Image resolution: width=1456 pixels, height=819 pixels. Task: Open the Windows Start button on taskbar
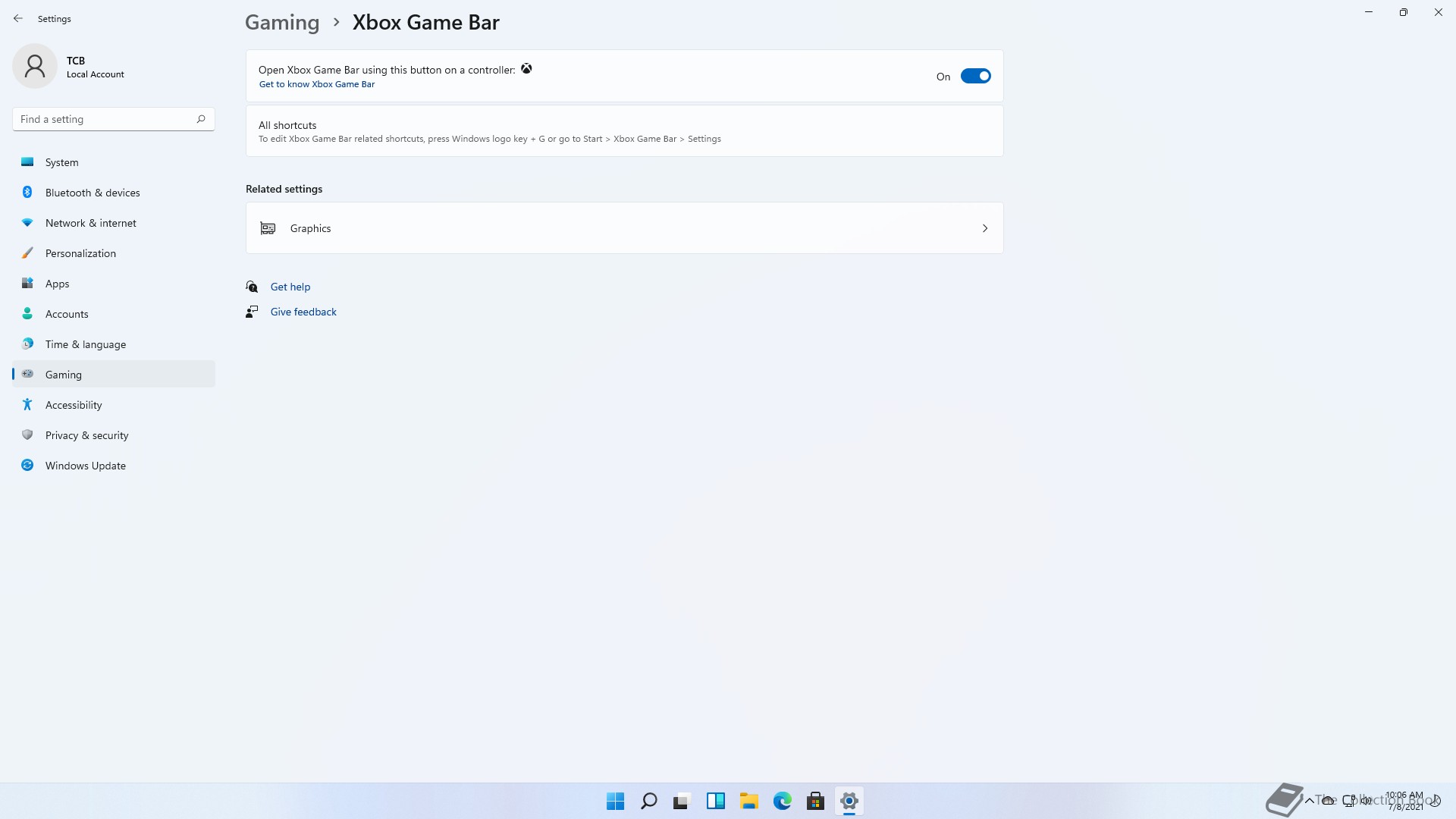615,801
